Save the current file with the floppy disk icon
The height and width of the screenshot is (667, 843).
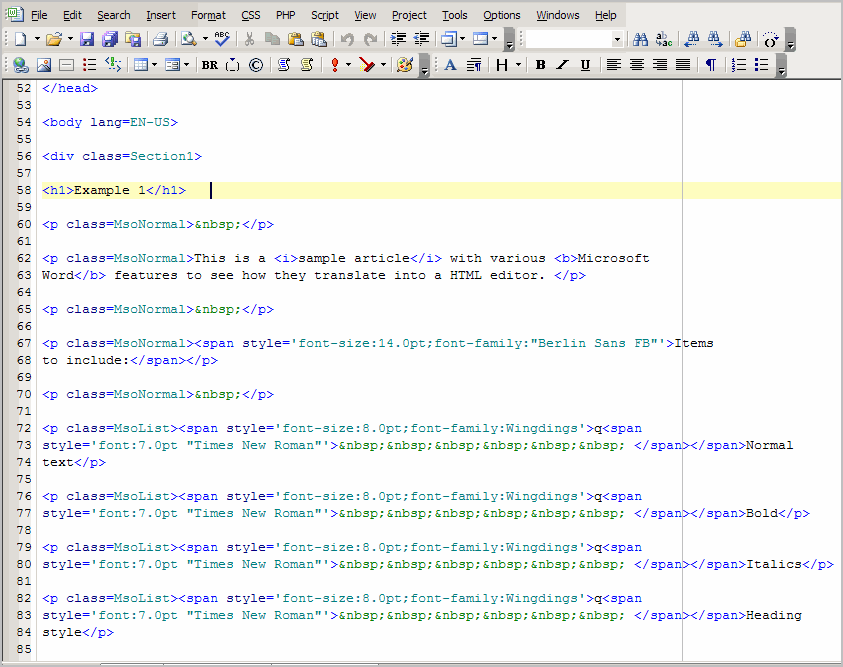coord(87,39)
